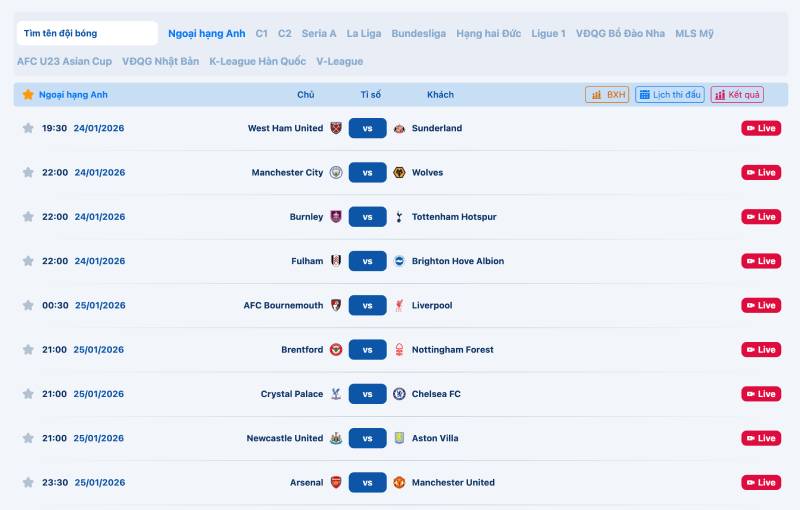Toggle star for Manchester City vs Wolves

point(28,172)
